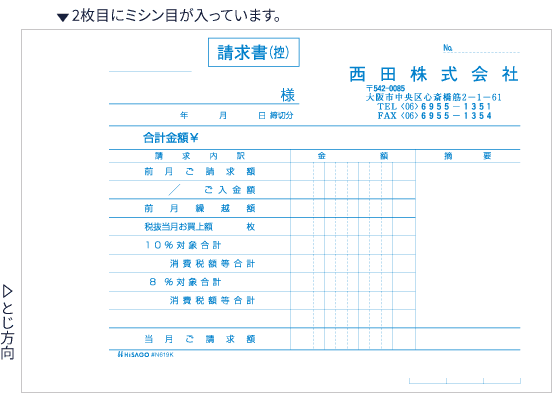The height and width of the screenshot is (395, 560).
Task: Click the 摘要 column header
Action: (x=468, y=156)
